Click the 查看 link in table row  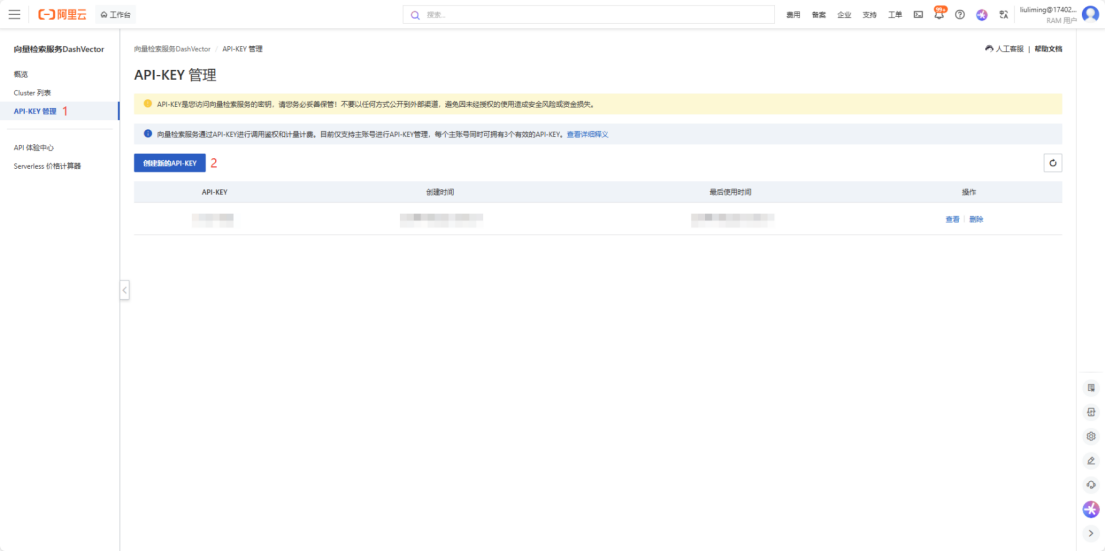coord(952,219)
